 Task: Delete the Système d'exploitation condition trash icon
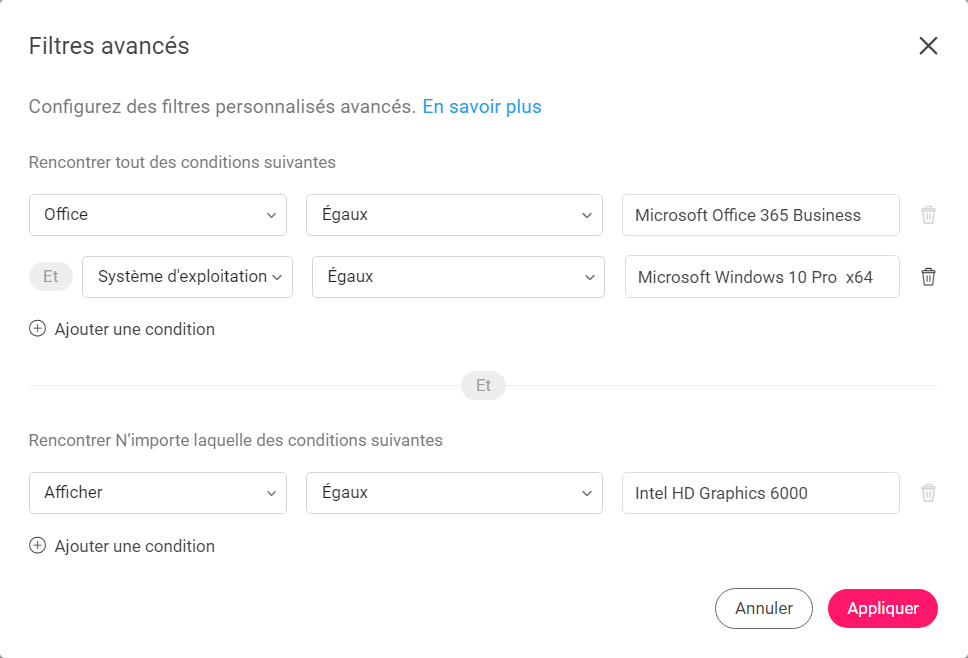928,277
